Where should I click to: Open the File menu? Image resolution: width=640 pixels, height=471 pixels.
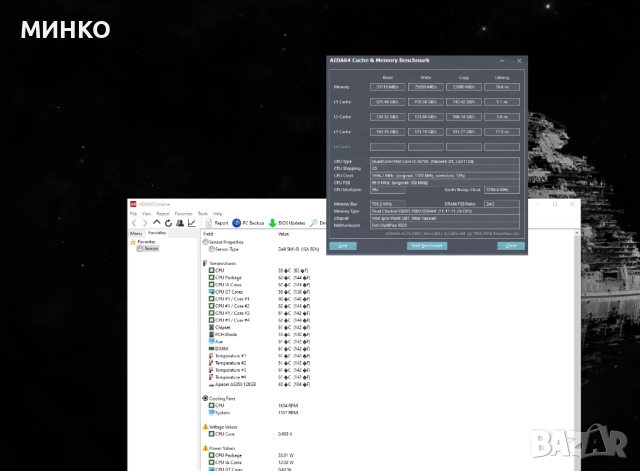click(134, 213)
